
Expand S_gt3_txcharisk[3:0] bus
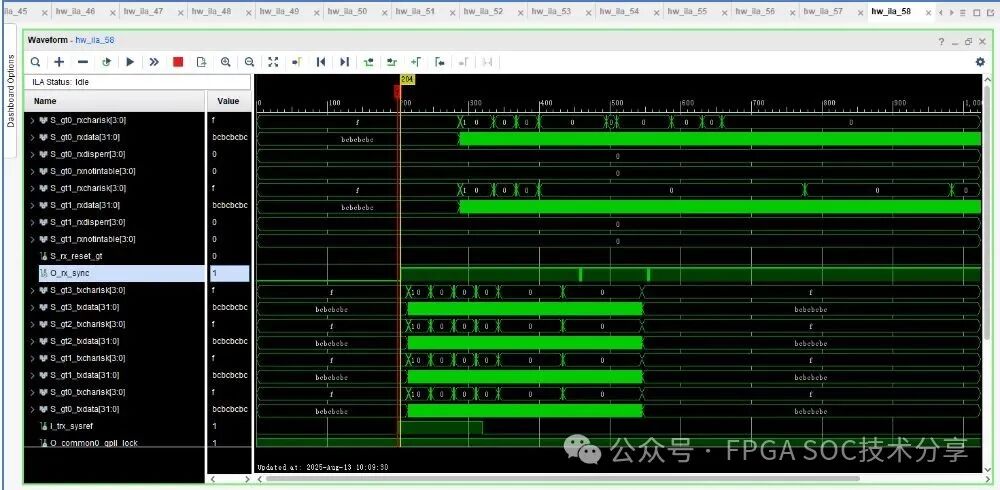click(x=33, y=290)
